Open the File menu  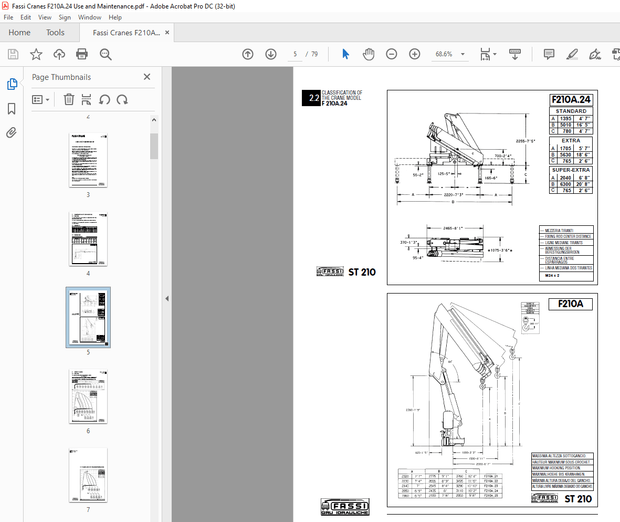point(8,17)
